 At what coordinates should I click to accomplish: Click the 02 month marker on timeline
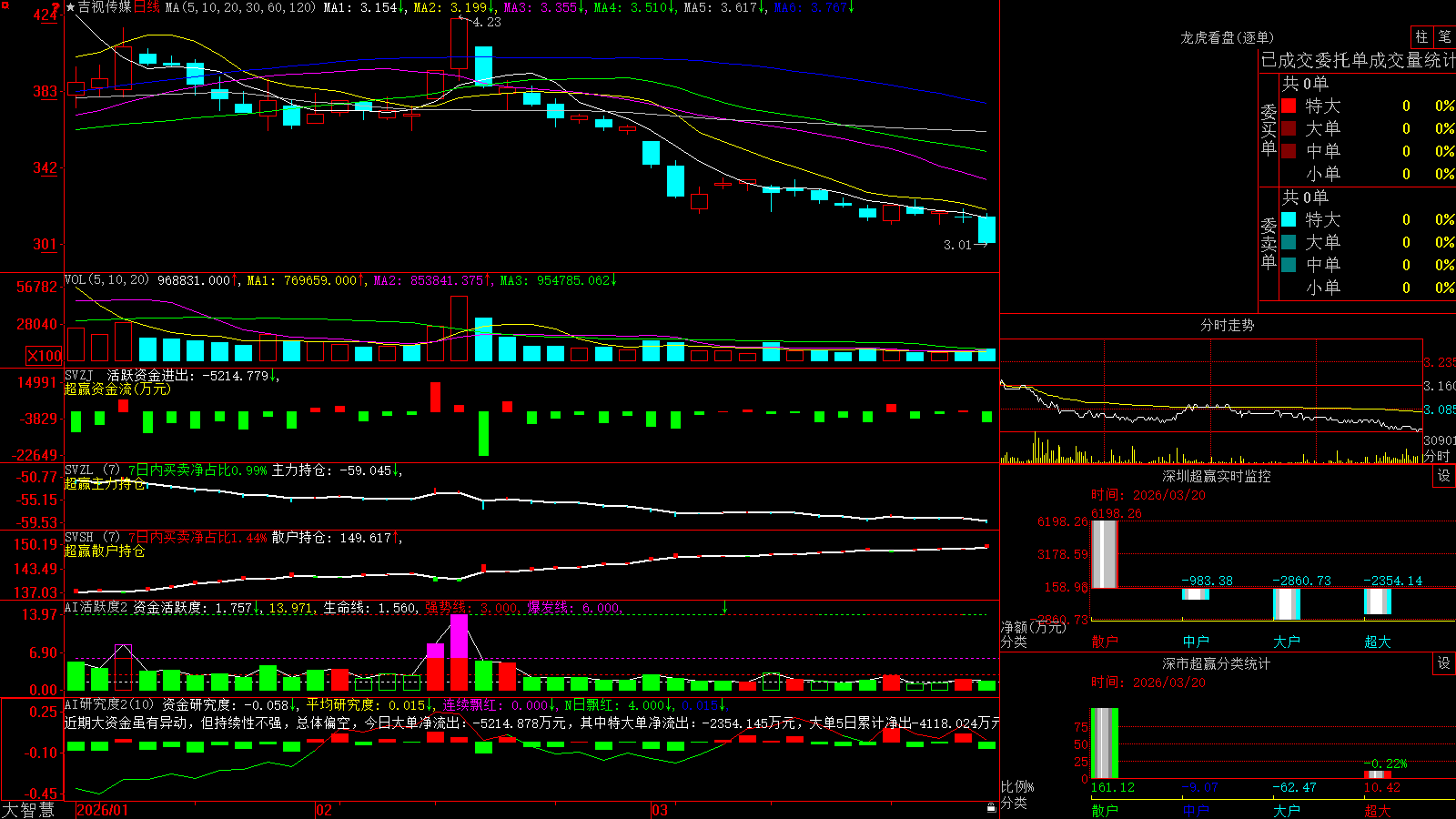324,810
